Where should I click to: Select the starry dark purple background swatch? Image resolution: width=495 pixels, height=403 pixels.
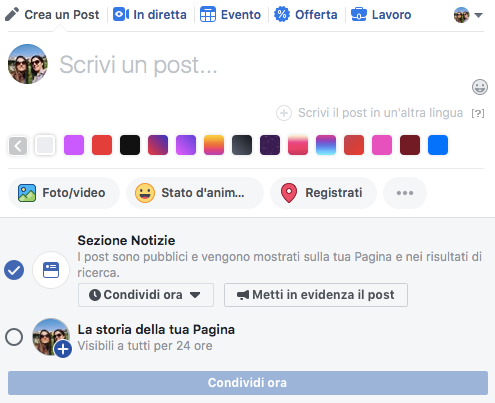(270, 145)
